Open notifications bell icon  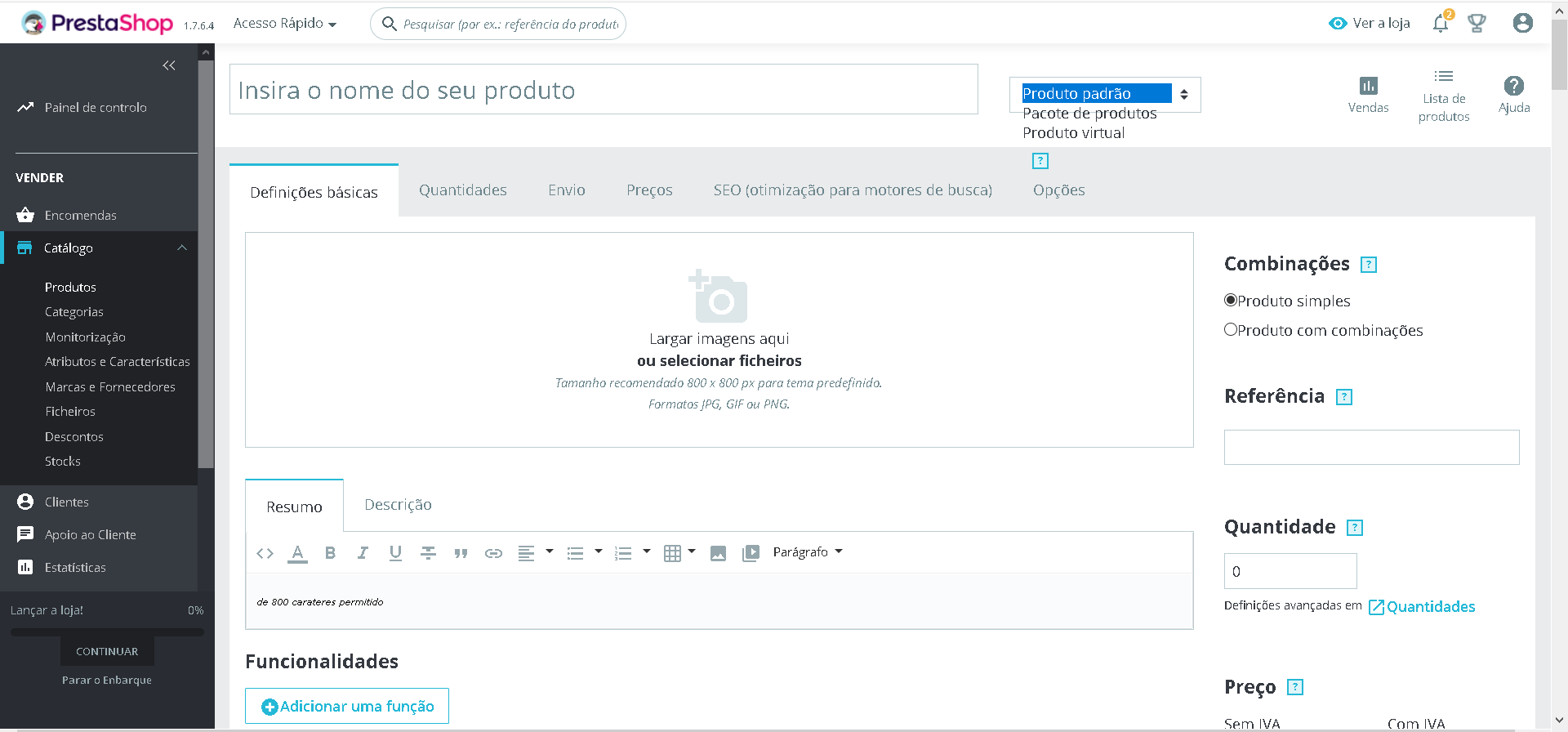tap(1441, 24)
